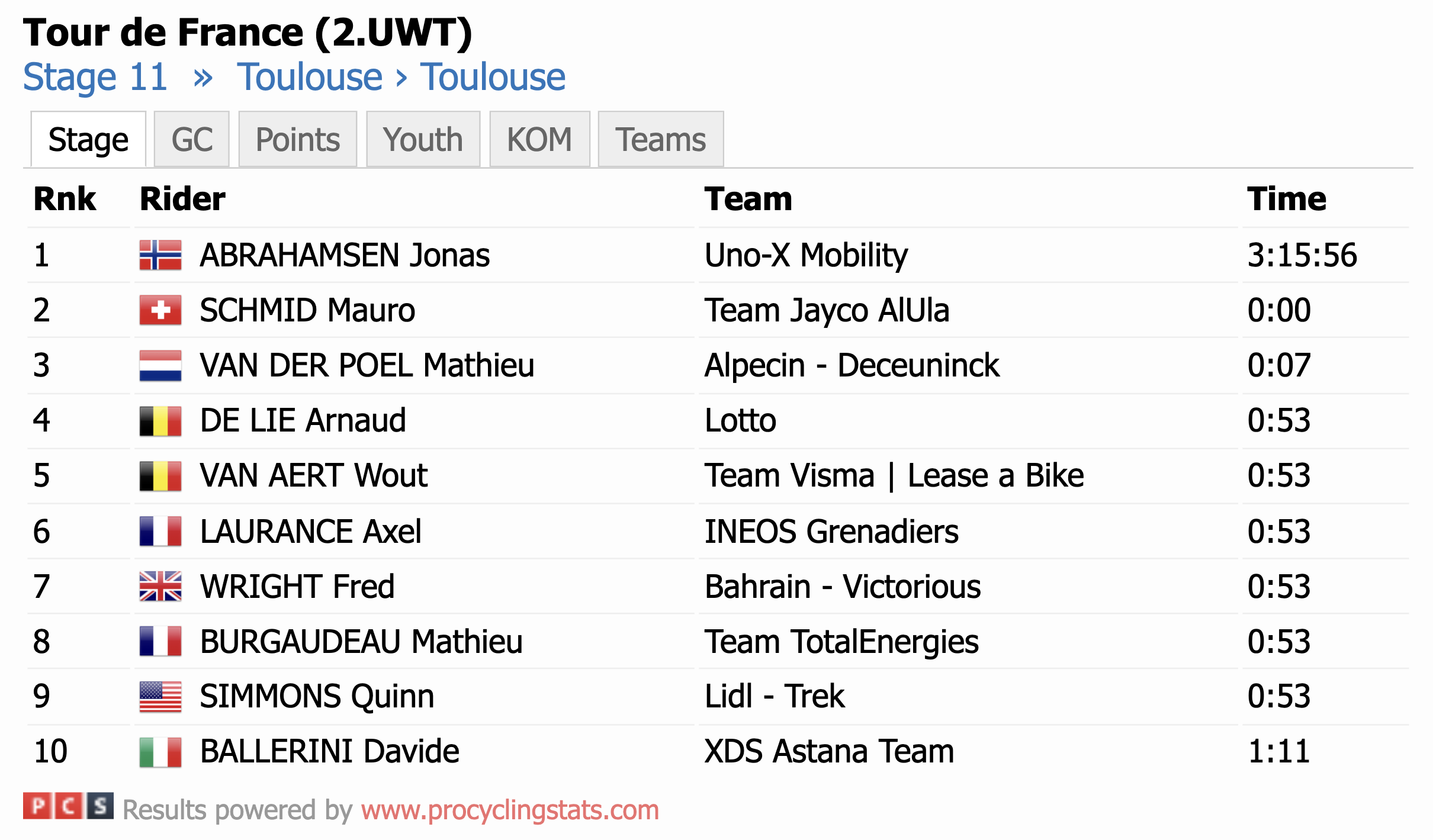Switch to the GC tab
Viewport: 1433px width, 840px height.
(191, 139)
